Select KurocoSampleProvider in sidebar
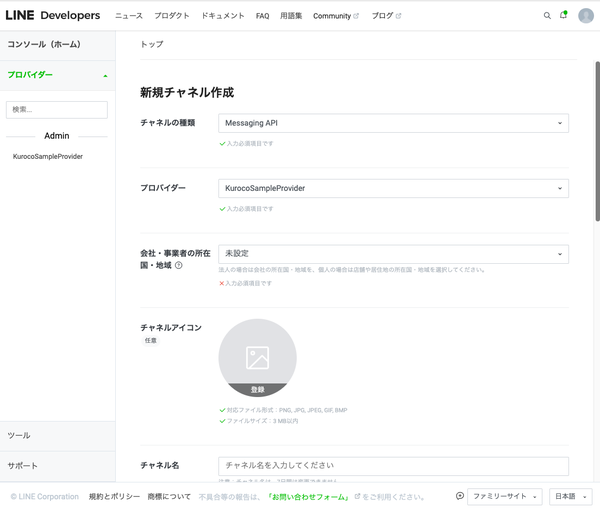Screen dimensions: 600x508 point(48,156)
